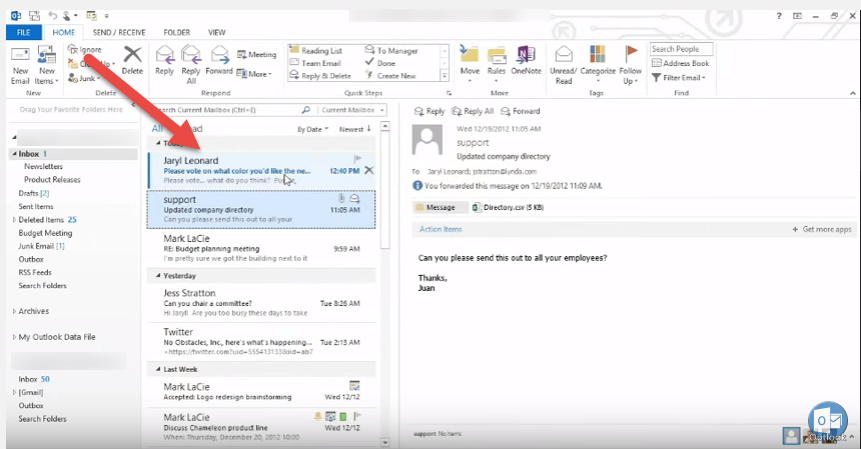Click Reply All in the reading pane
Viewport: 861px width, 449px height.
point(473,111)
